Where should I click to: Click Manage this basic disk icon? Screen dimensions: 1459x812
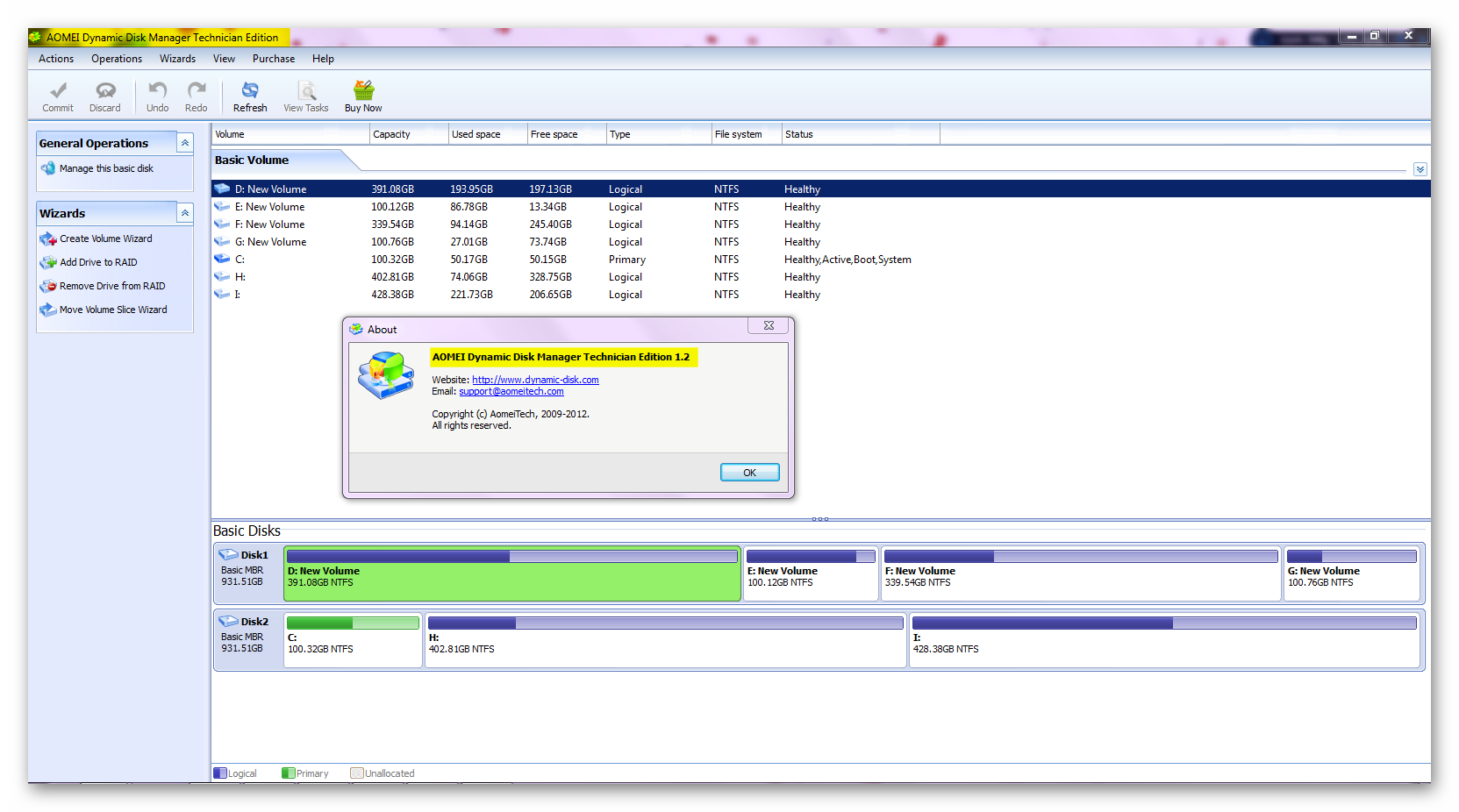tap(48, 168)
